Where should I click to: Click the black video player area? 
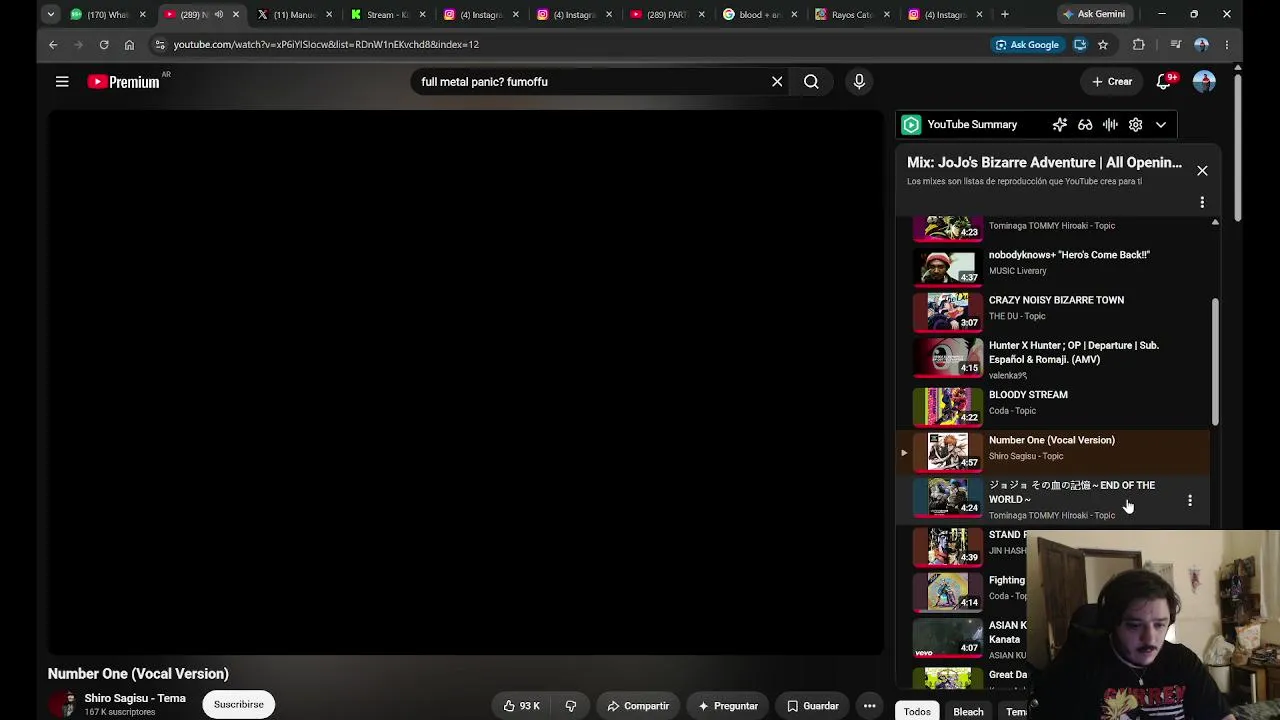click(x=466, y=382)
